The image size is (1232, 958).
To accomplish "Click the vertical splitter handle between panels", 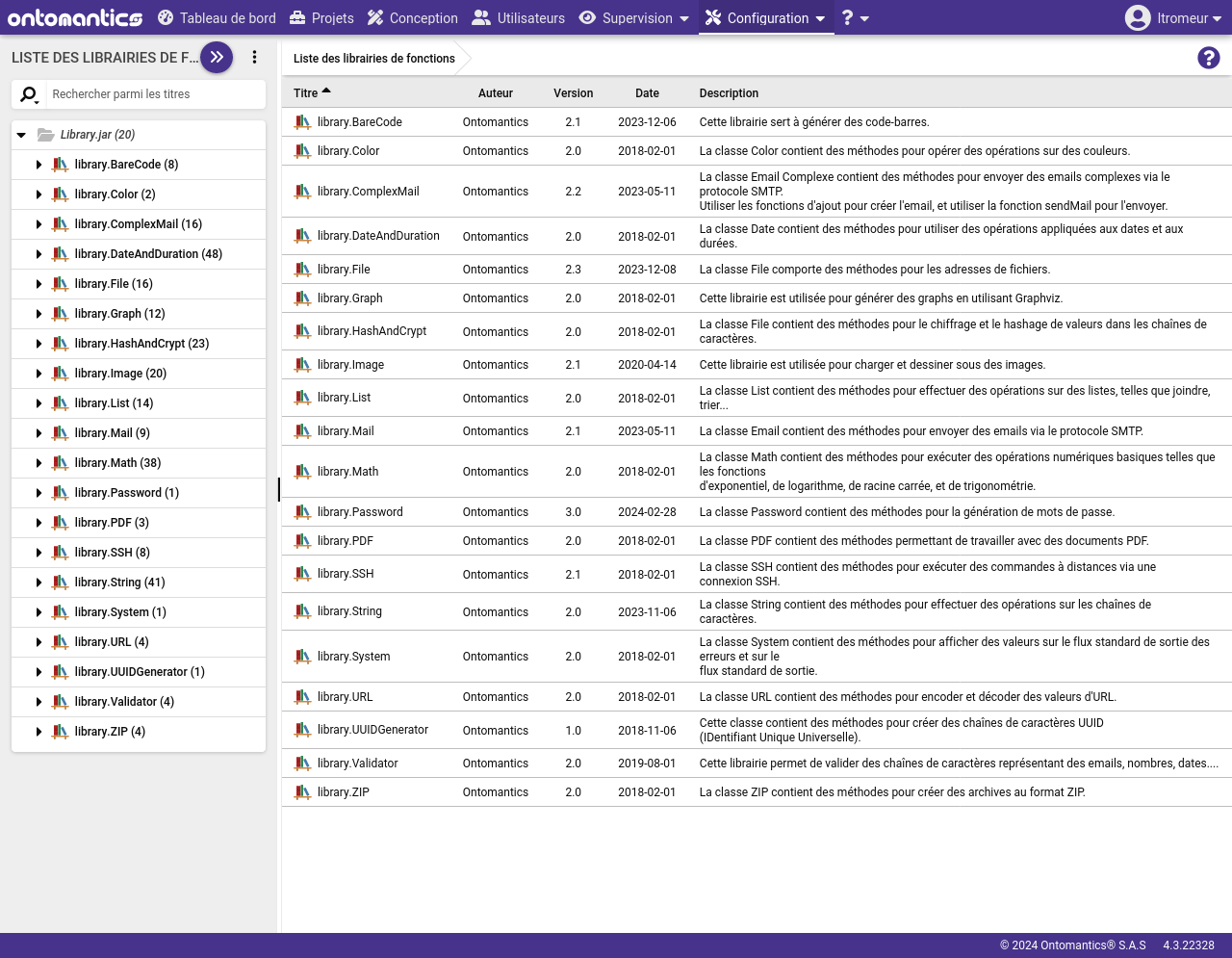I will point(279,489).
